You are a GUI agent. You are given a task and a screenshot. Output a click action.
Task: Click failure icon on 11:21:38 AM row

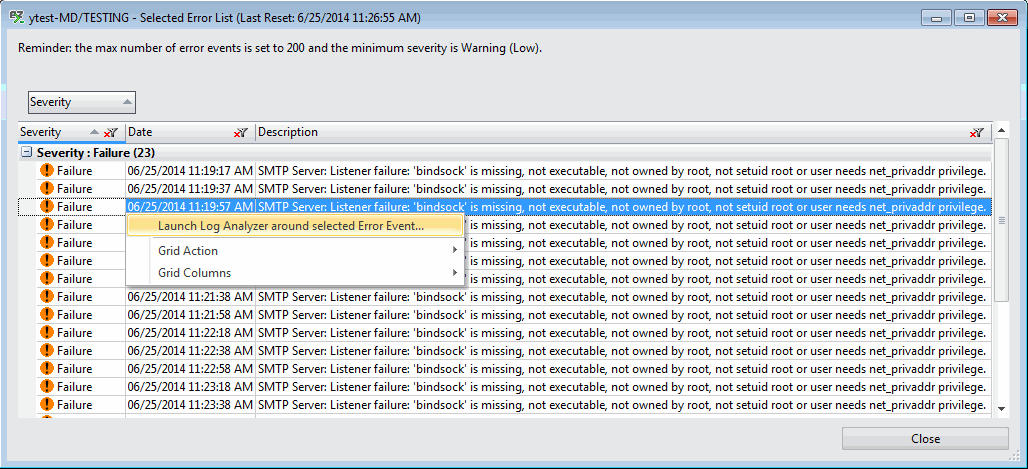tap(47, 297)
